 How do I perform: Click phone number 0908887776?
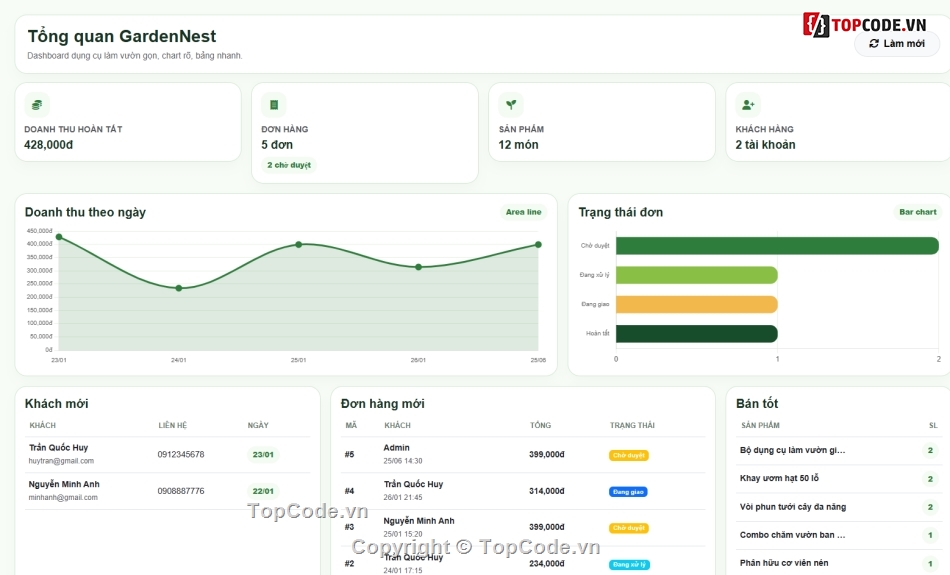pos(181,491)
